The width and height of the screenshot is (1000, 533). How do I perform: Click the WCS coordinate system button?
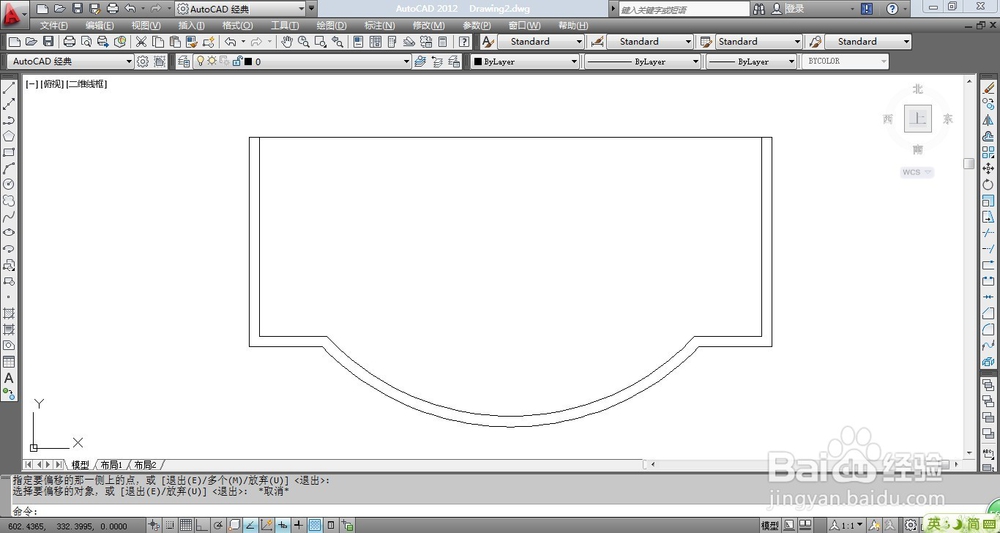pos(917,172)
